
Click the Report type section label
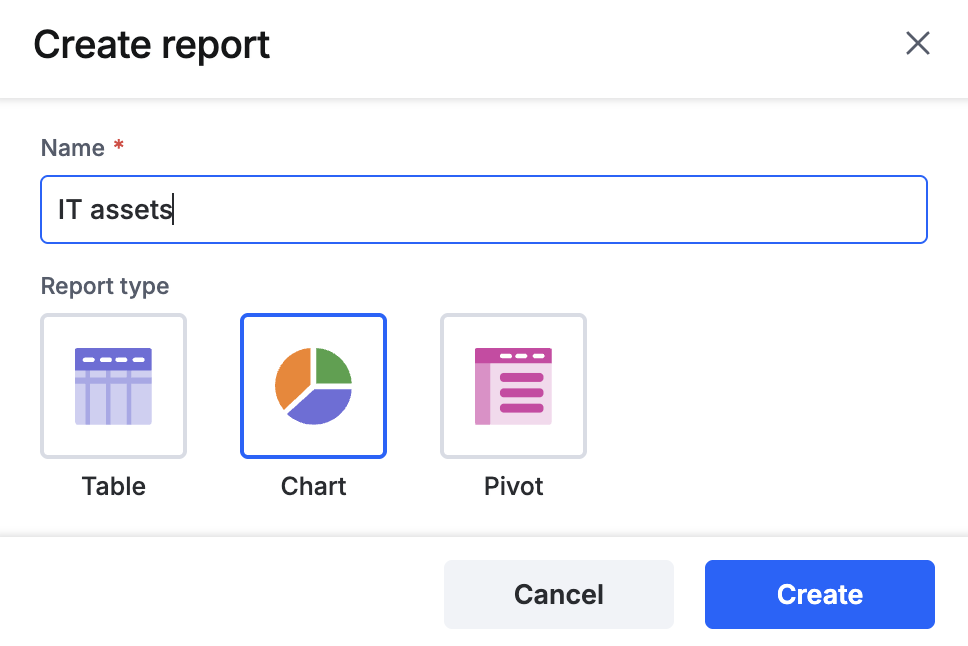(x=105, y=287)
